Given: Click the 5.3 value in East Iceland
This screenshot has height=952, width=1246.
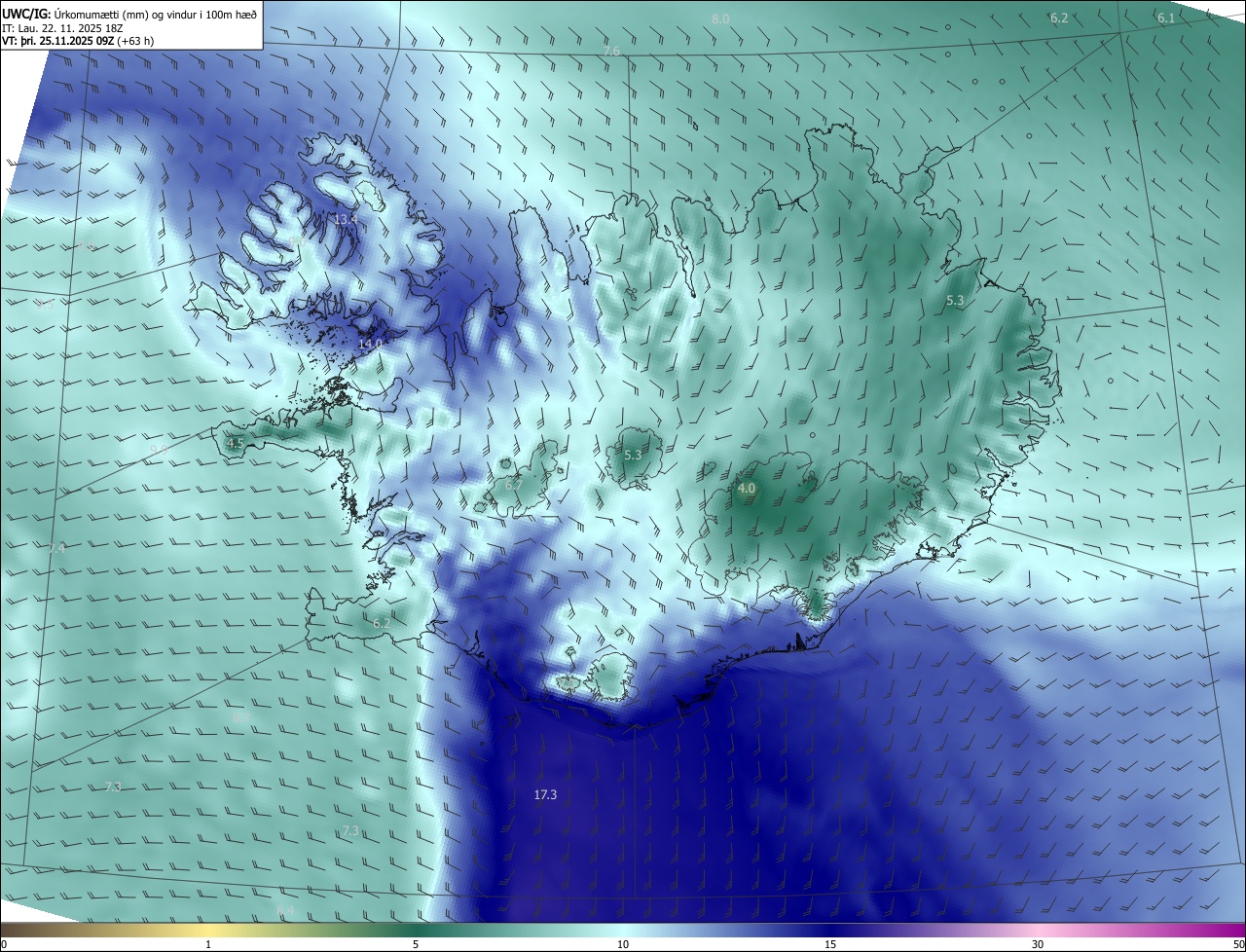Looking at the screenshot, I should tap(955, 301).
